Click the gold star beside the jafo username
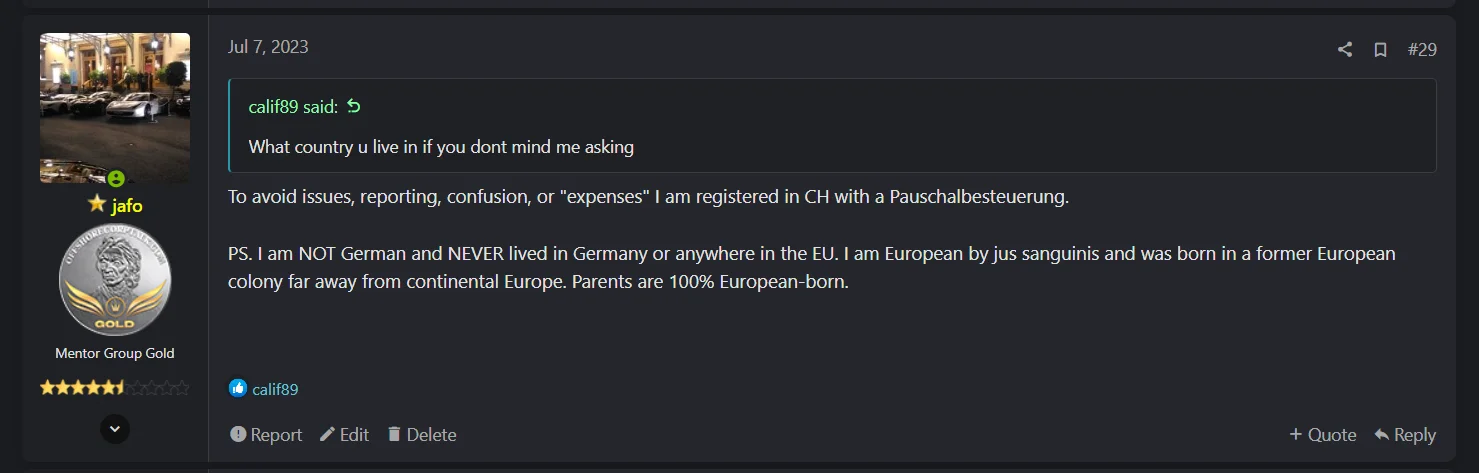Screen dimensions: 1479x473 tap(97, 204)
